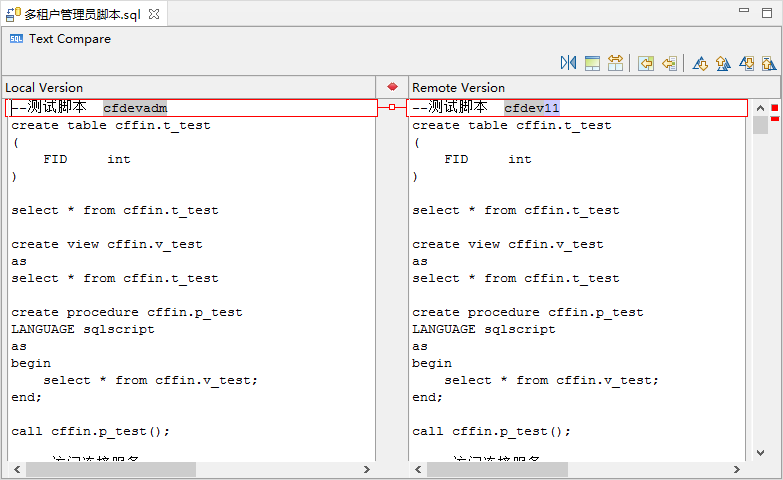Viewport: 783px width, 480px height.
Task: Click the right pane horizontal scrollbar thumb
Action: (497, 470)
